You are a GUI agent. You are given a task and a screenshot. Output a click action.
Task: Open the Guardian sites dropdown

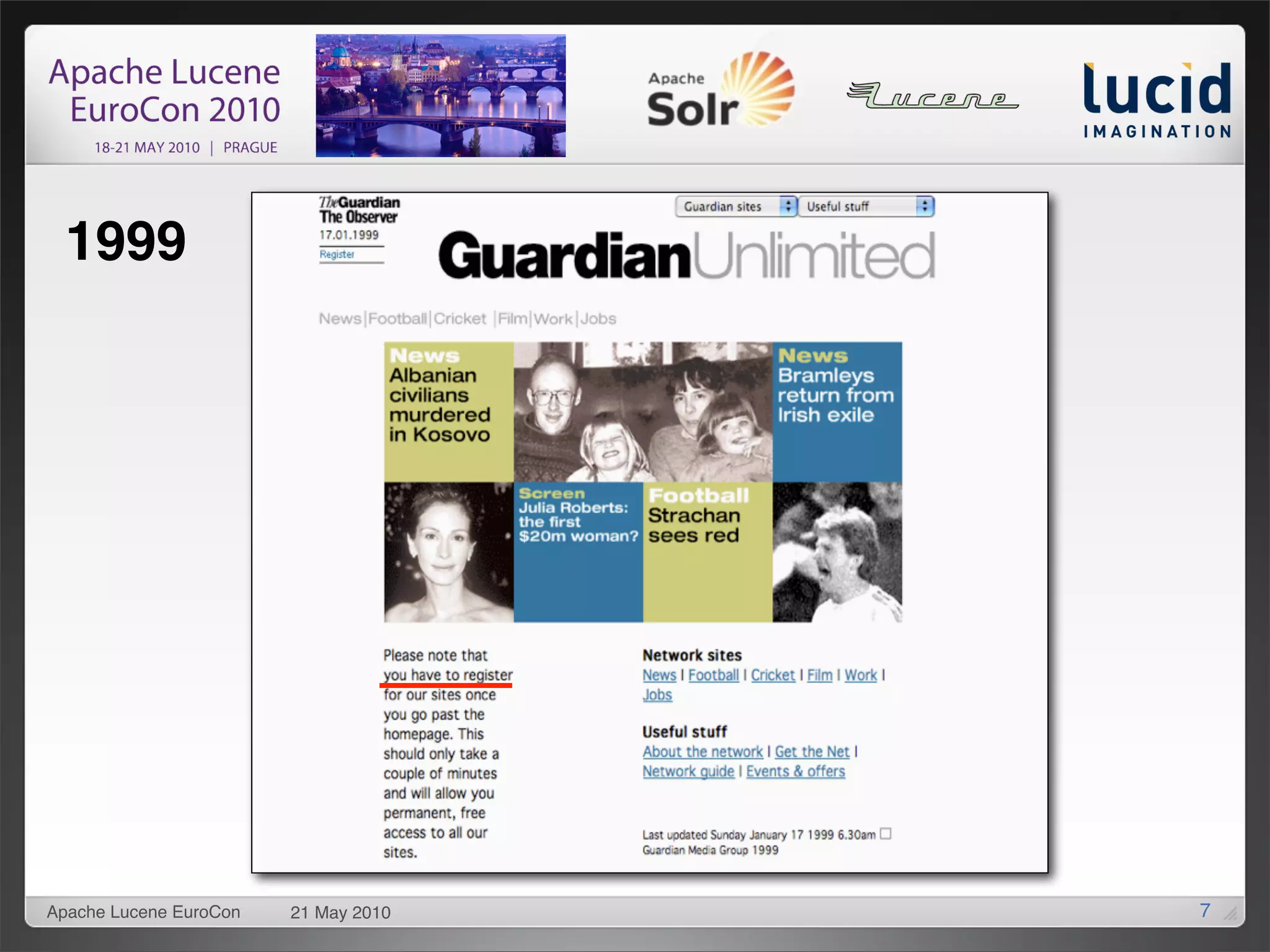click(735, 206)
